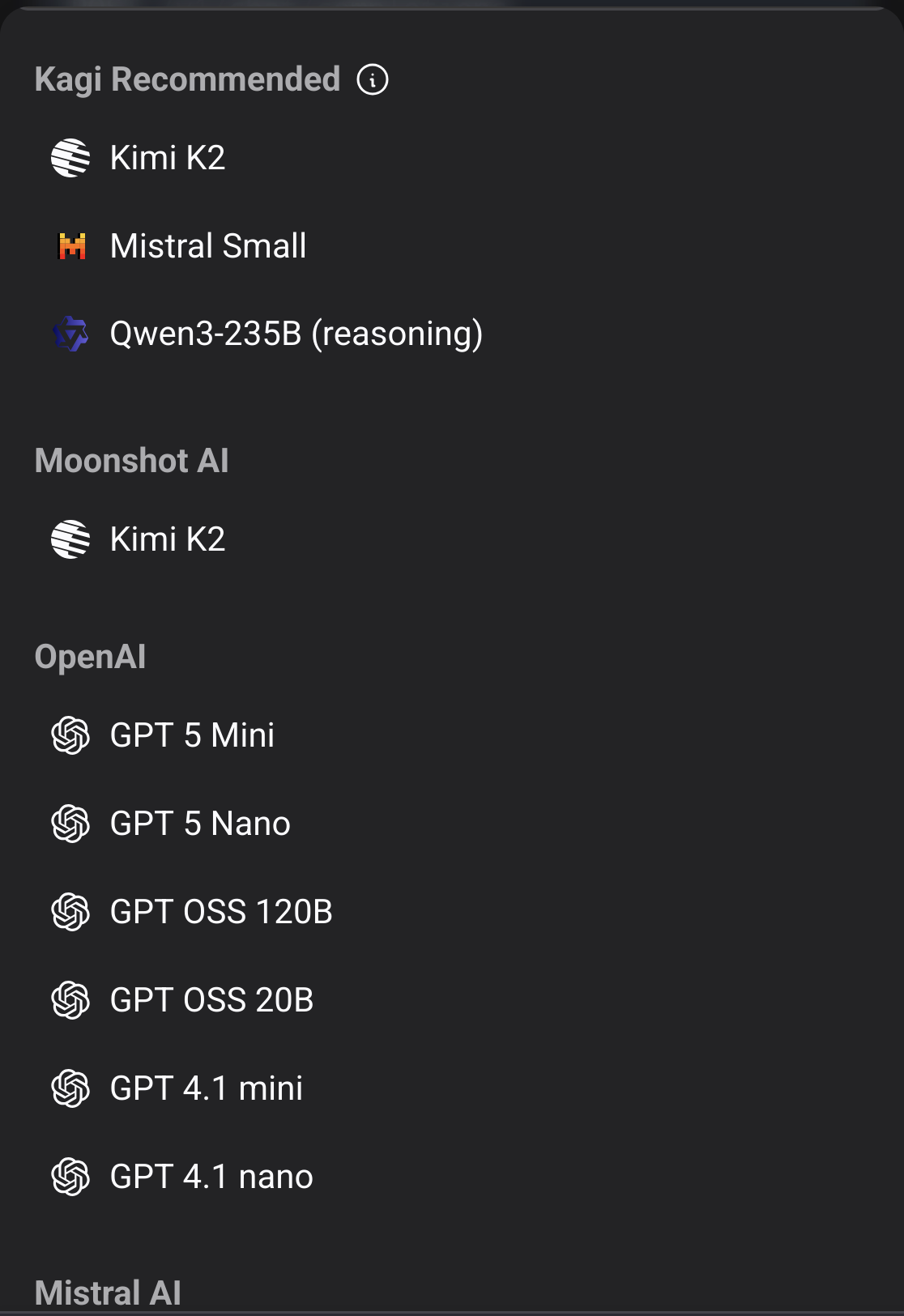Choose the GPT OSS 20B model
Image resolution: width=904 pixels, height=1316 pixels.
(x=211, y=1000)
